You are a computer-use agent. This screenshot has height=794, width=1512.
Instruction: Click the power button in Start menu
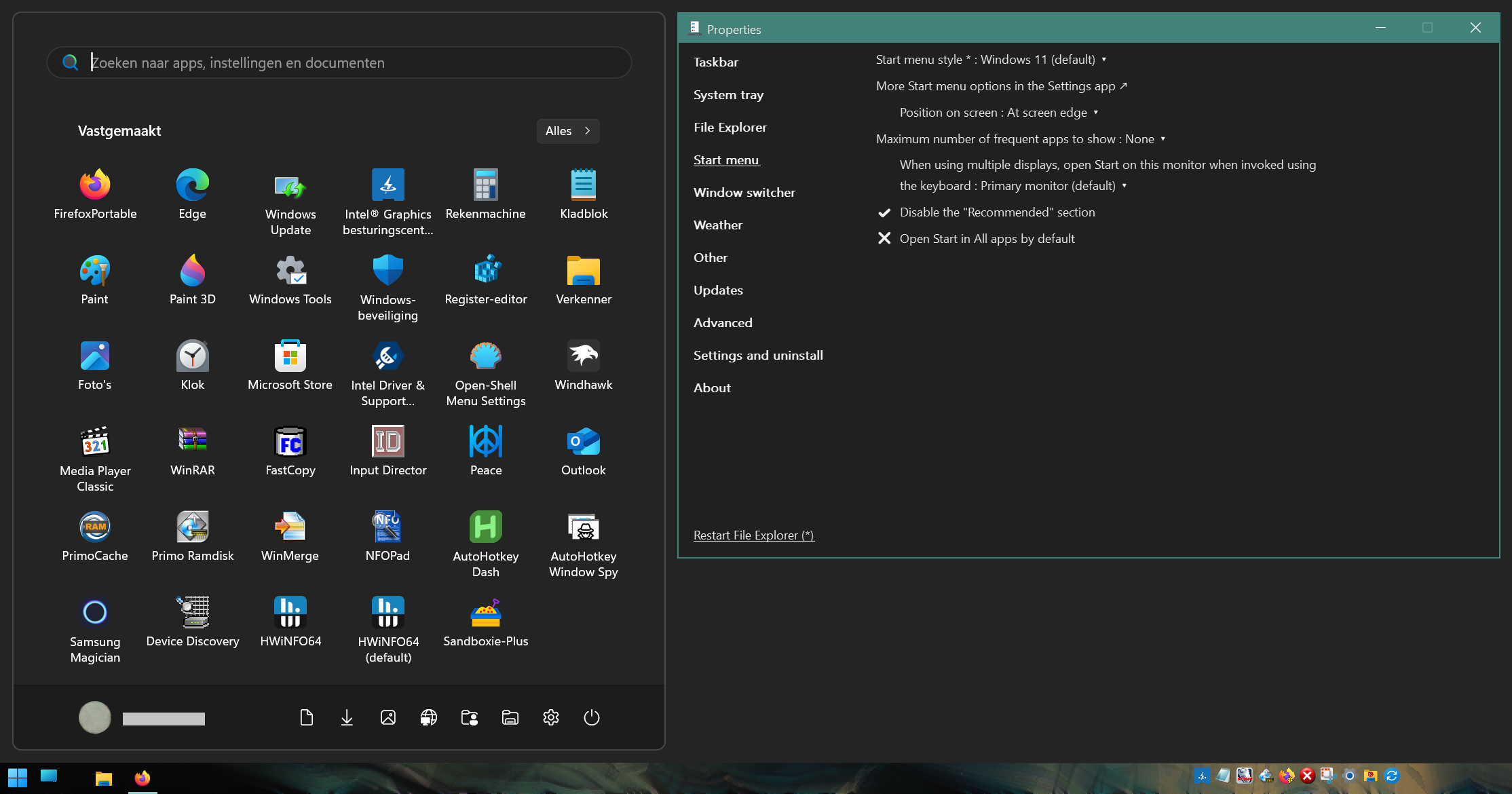pos(592,717)
